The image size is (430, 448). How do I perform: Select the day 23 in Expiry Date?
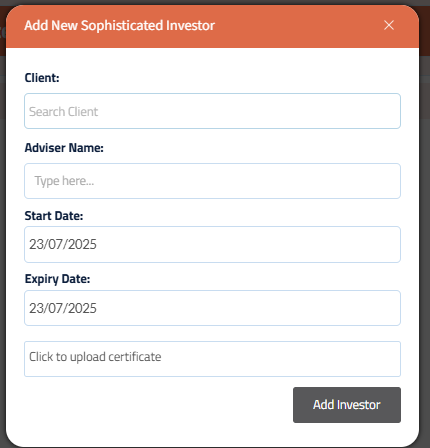36,308
